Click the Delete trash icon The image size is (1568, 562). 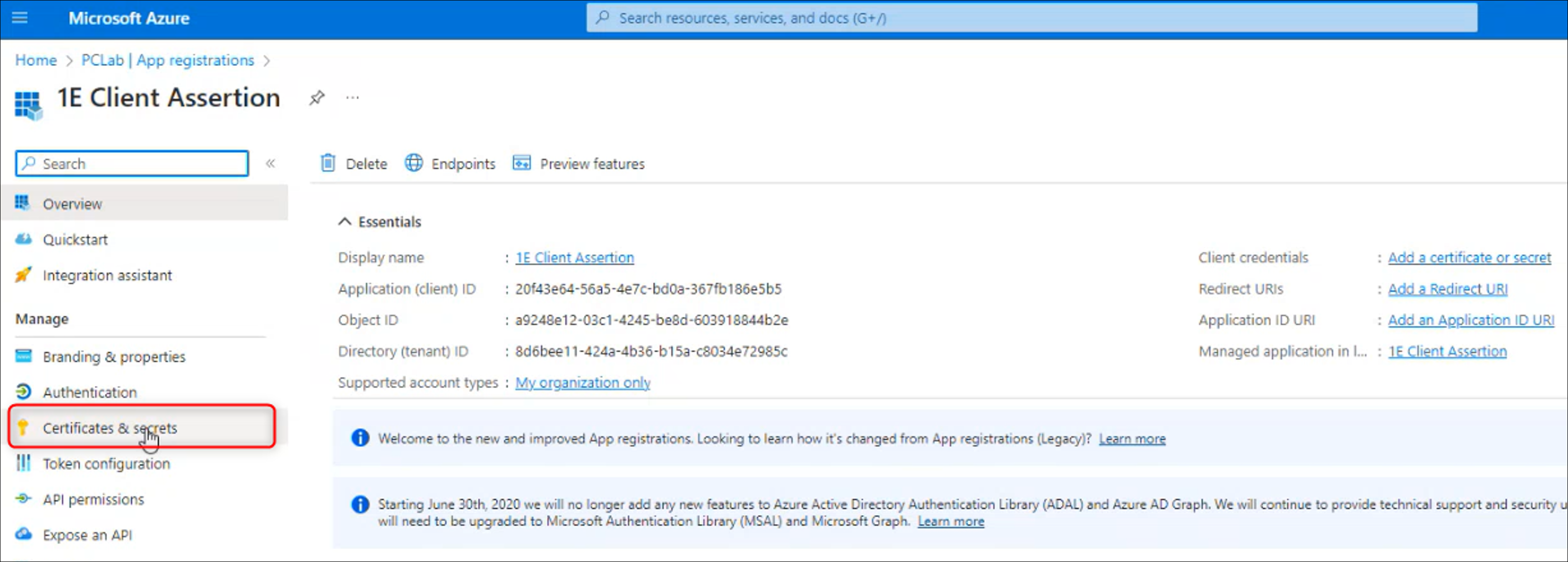click(328, 163)
